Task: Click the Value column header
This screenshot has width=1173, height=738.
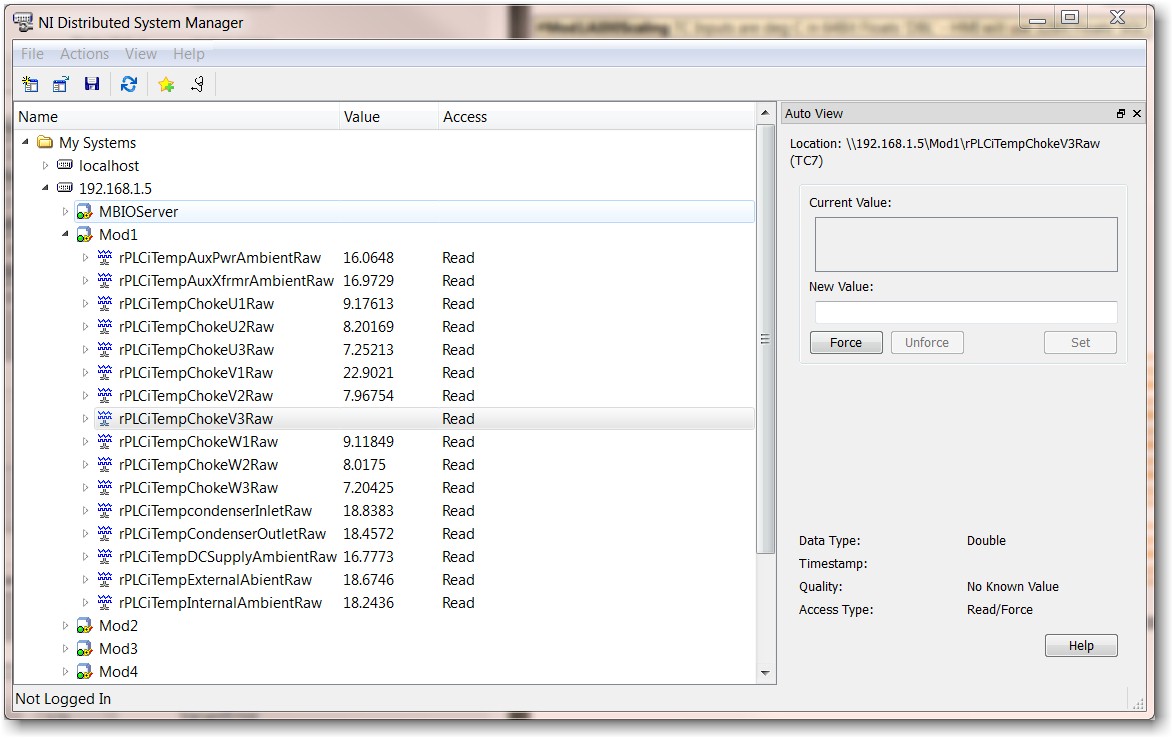Action: click(x=389, y=117)
